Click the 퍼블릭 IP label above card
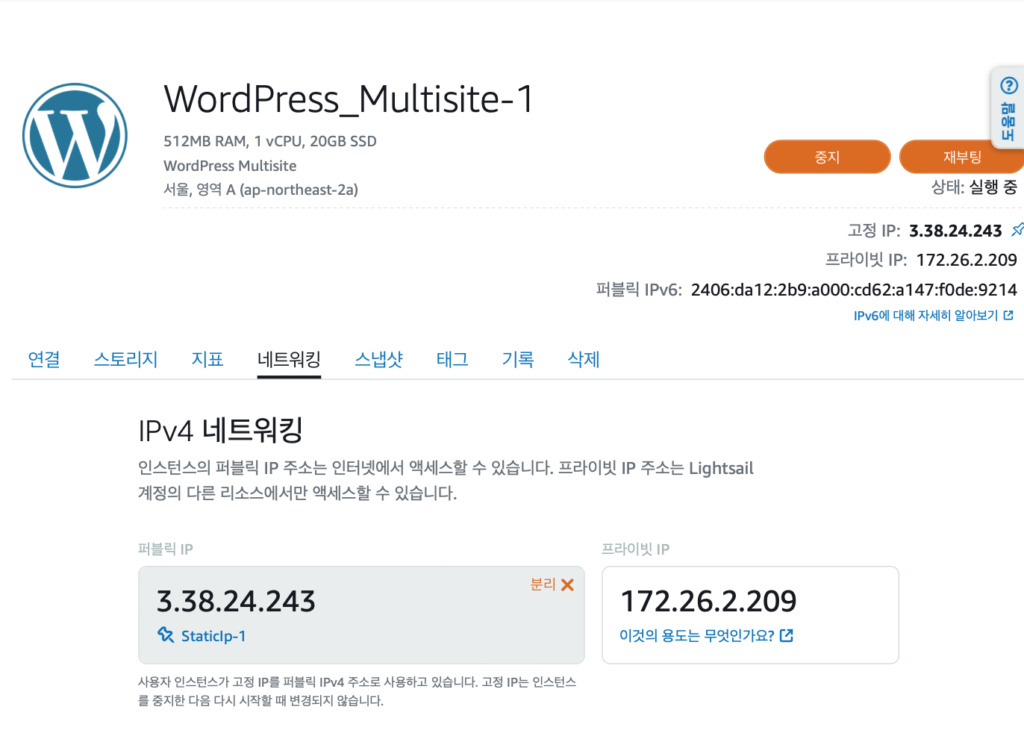Image resolution: width=1024 pixels, height=742 pixels. (x=165, y=549)
